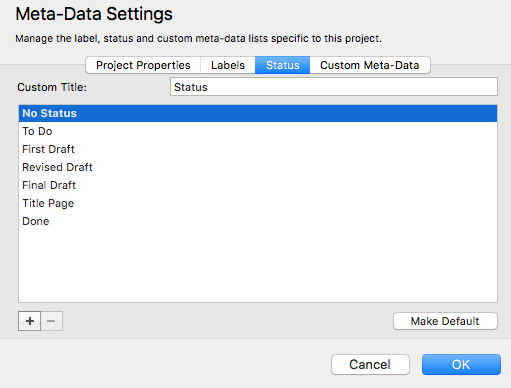Select the Title Page status item

(258, 203)
